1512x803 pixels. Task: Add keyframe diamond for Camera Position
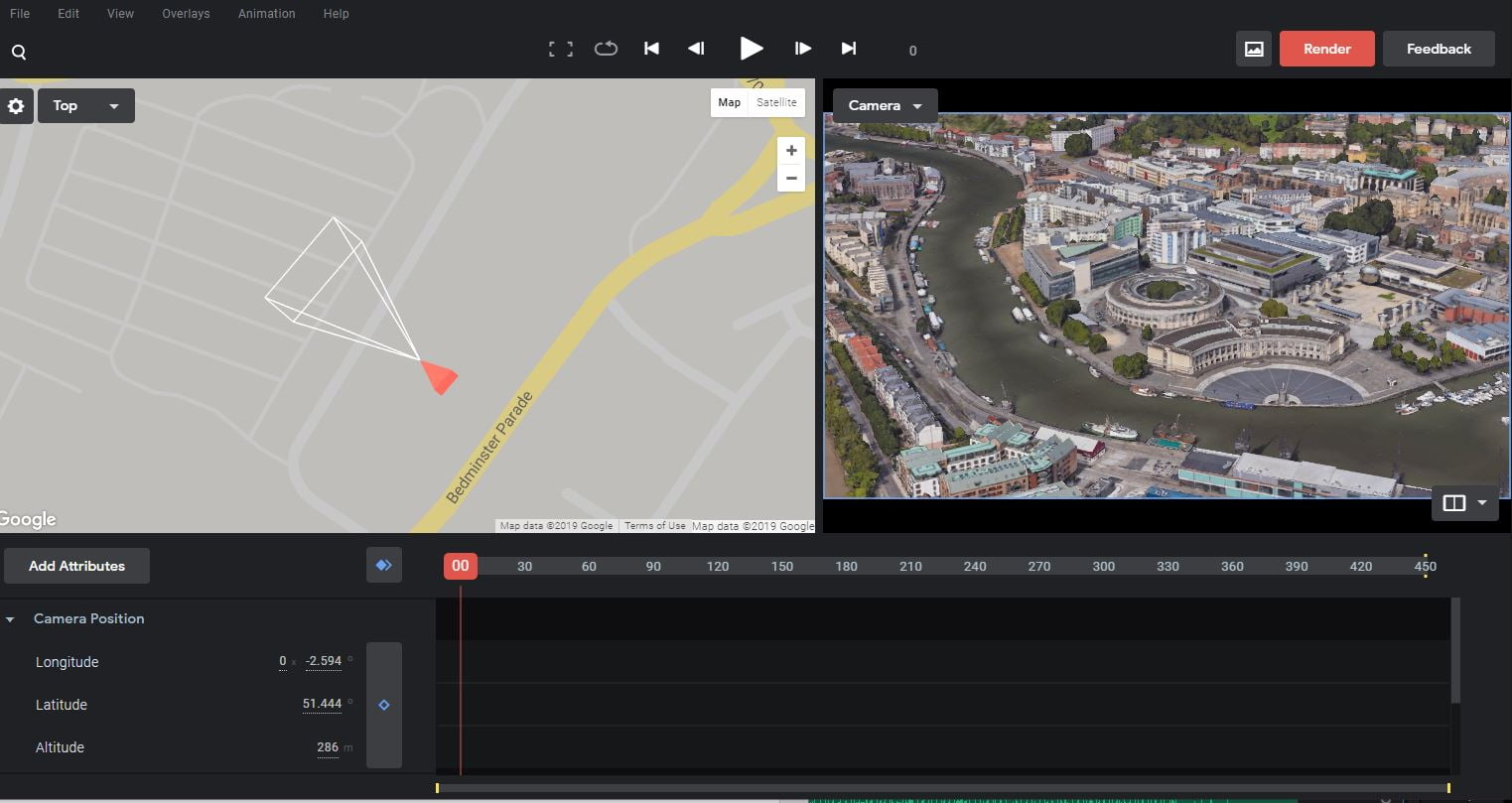click(384, 705)
